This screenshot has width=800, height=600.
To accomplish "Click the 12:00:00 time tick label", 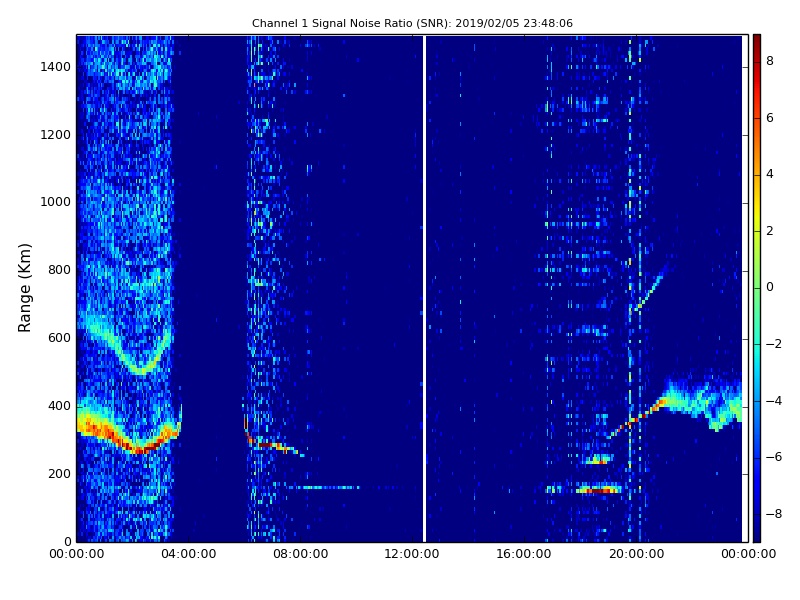I will 412,554.
